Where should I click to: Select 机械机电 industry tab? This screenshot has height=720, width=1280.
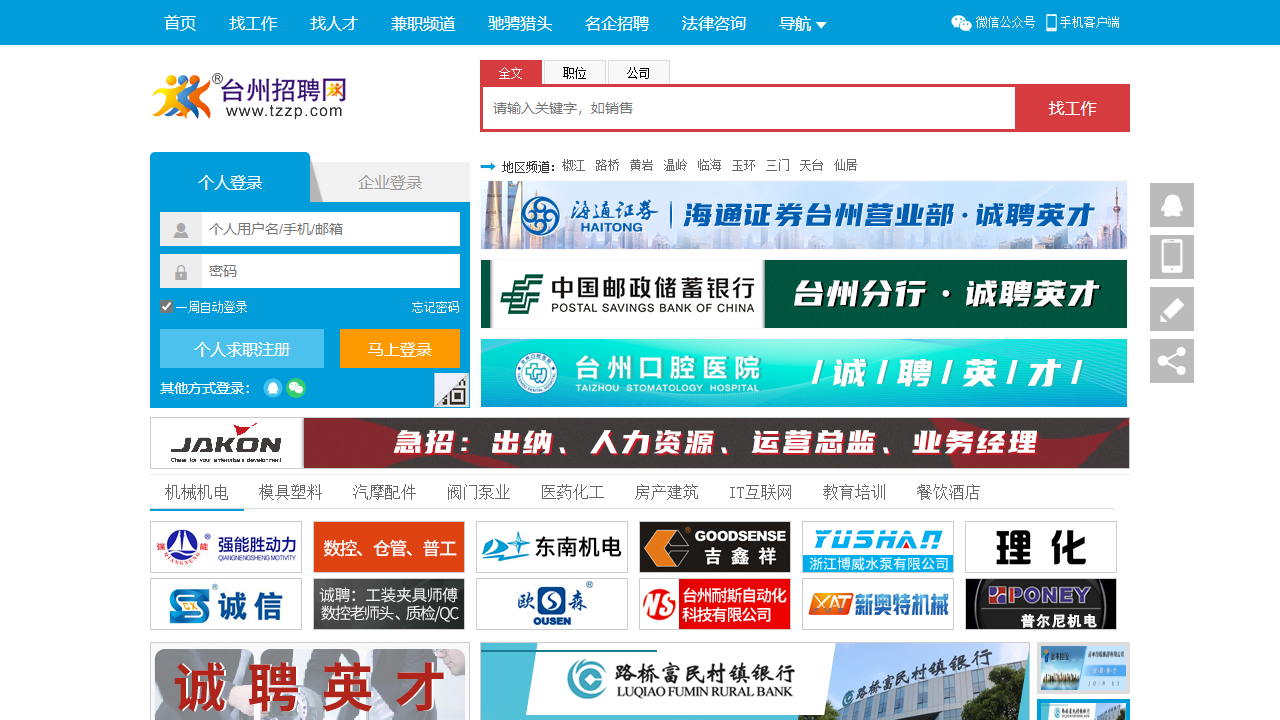click(197, 492)
